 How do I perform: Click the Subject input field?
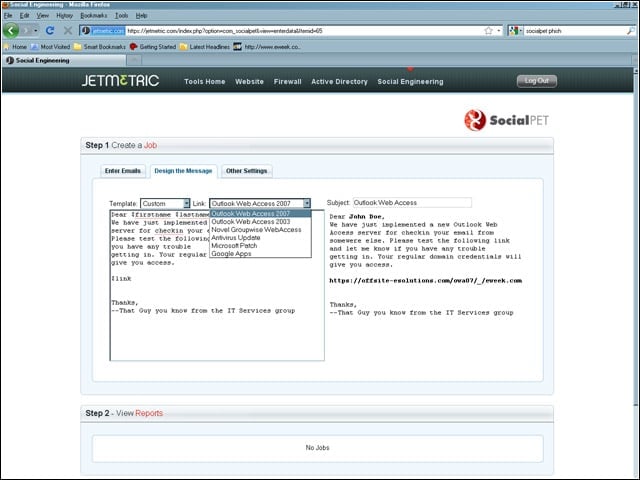(x=412, y=202)
